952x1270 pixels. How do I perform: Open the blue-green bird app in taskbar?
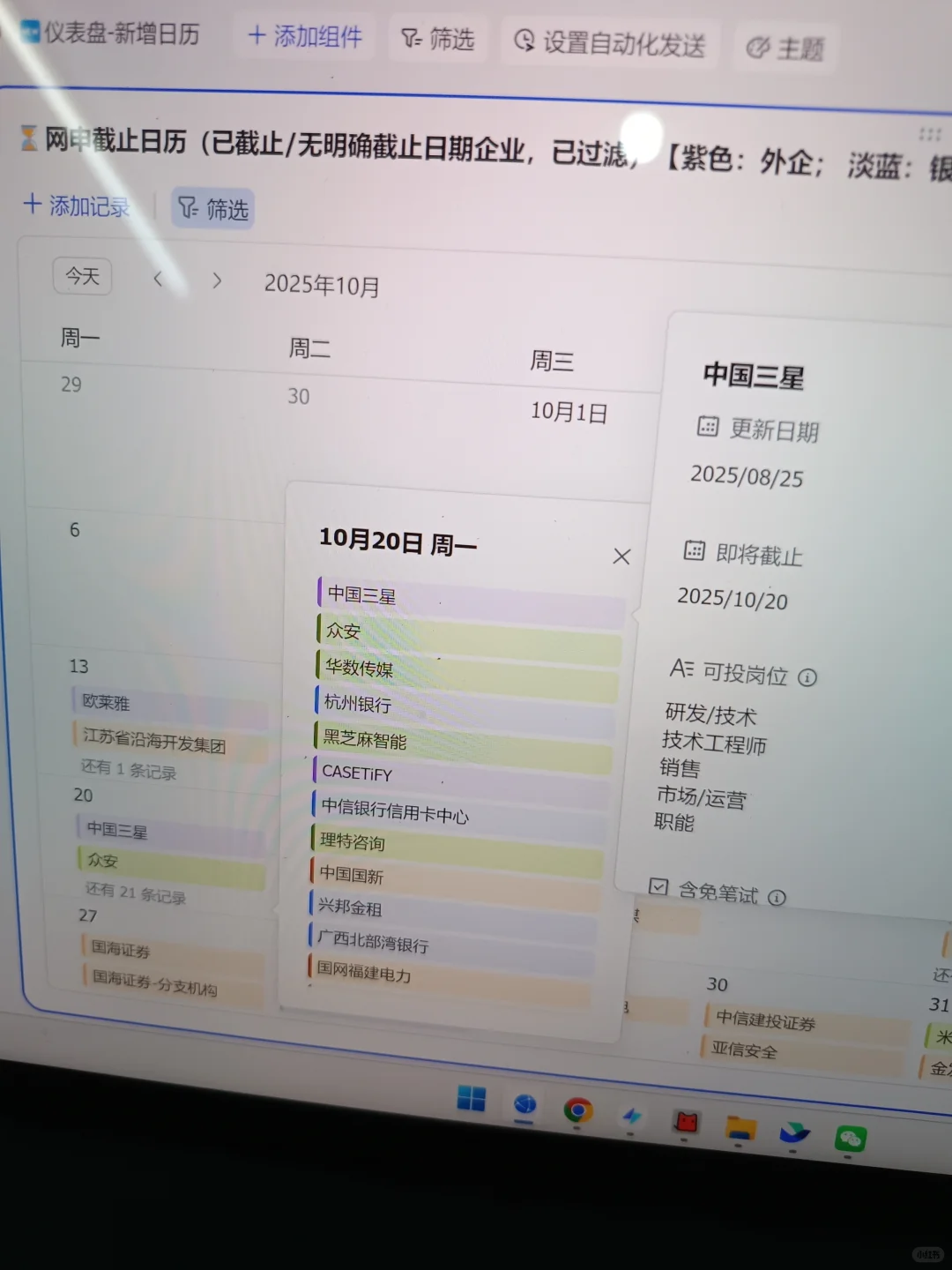click(795, 1132)
